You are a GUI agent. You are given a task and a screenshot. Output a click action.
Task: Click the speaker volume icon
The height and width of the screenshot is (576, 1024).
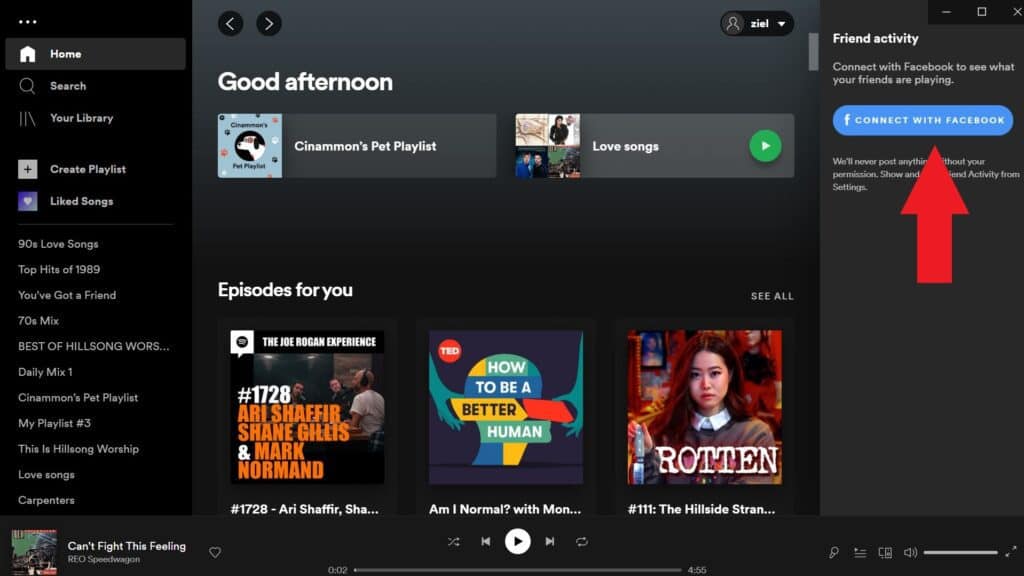[x=910, y=551]
